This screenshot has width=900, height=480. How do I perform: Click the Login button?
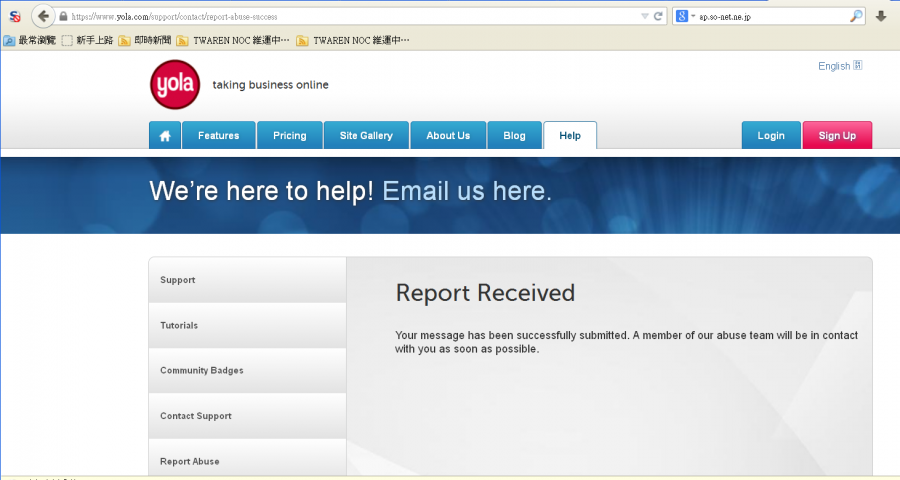(x=770, y=136)
